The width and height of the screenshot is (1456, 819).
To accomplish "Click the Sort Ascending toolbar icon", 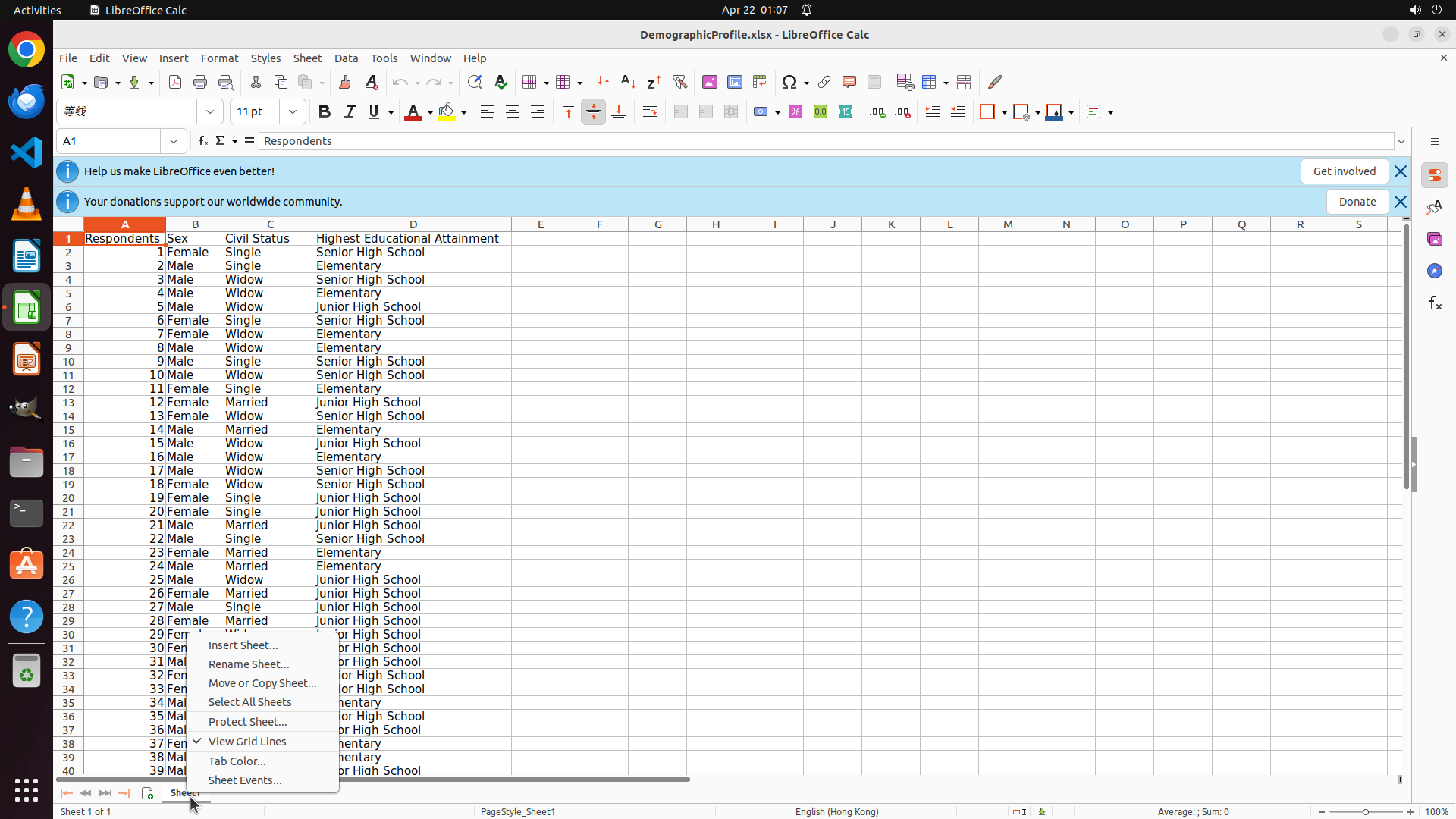I will 628,82.
